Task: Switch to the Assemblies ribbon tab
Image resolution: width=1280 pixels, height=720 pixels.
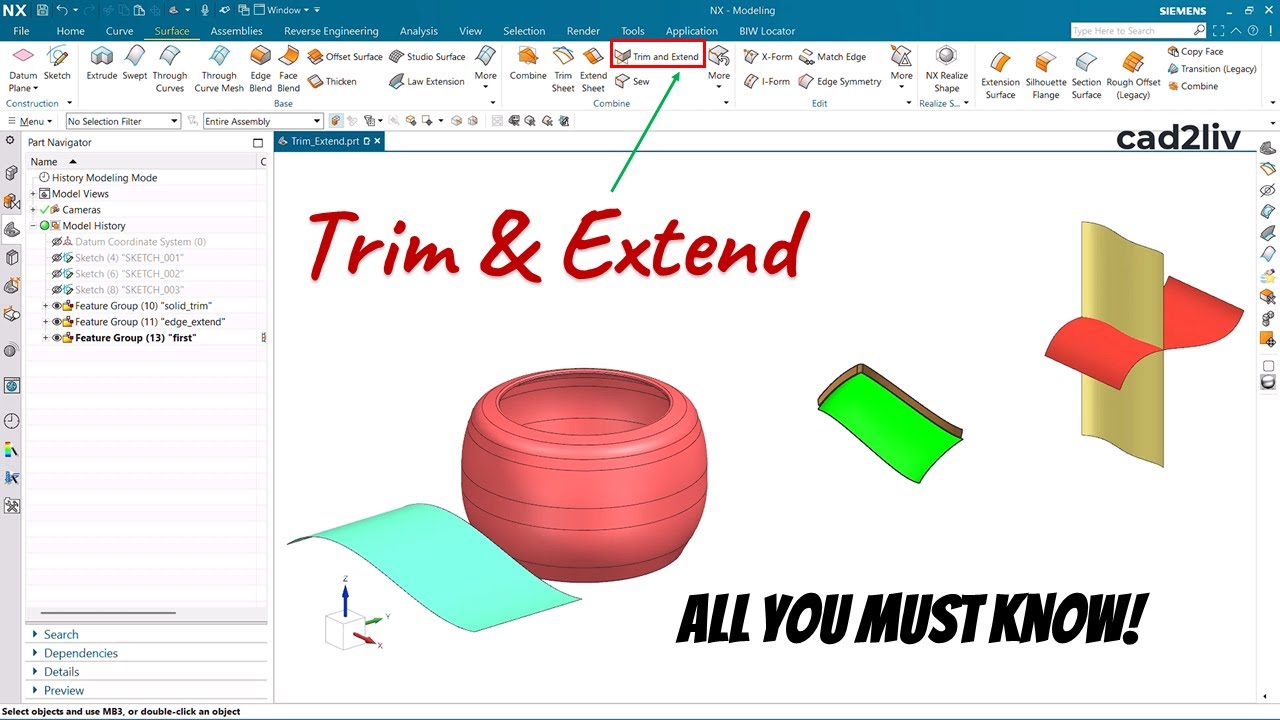Action: (x=236, y=31)
